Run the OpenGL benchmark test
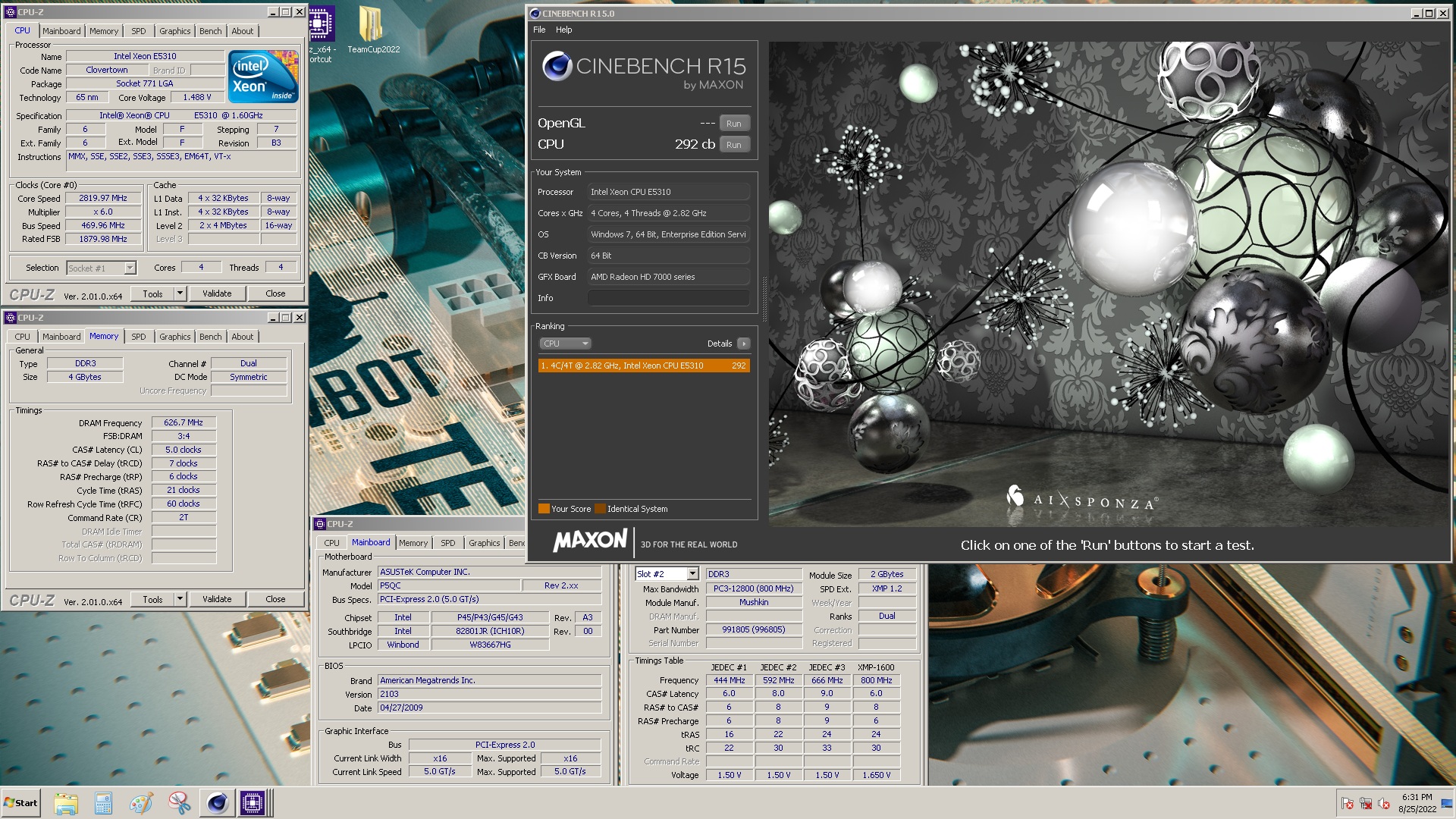Image resolution: width=1456 pixels, height=819 pixels. point(733,124)
